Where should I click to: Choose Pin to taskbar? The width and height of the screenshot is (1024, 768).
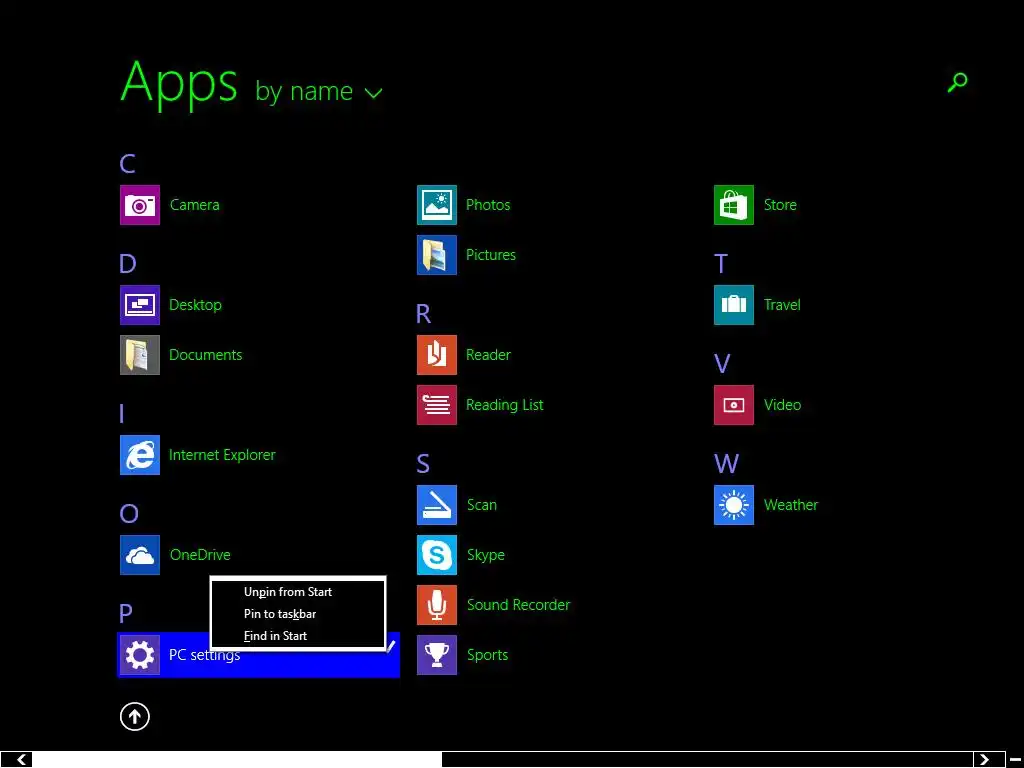point(280,614)
